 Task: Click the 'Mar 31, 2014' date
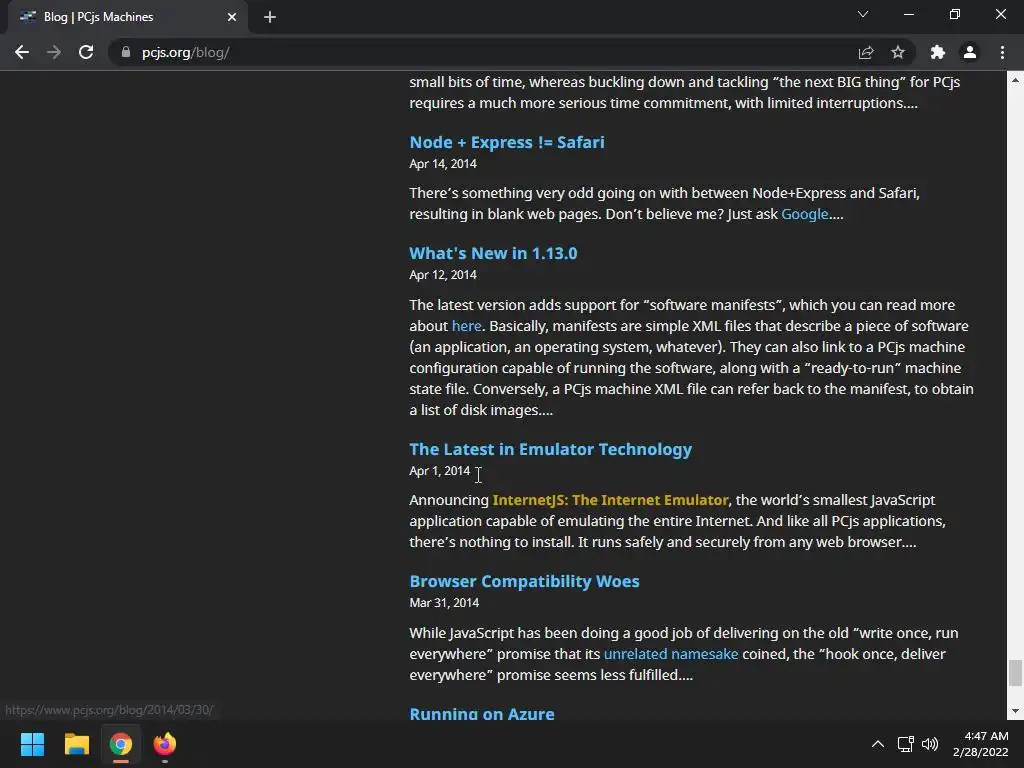pos(444,603)
